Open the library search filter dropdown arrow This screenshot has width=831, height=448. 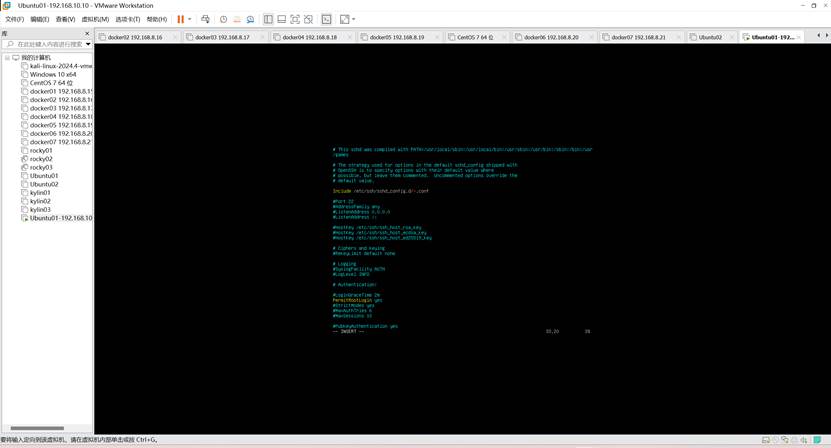pos(88,44)
